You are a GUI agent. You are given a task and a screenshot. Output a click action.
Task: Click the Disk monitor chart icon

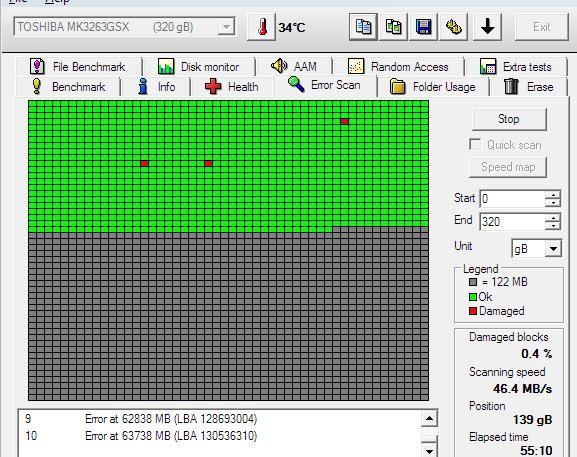pos(166,67)
